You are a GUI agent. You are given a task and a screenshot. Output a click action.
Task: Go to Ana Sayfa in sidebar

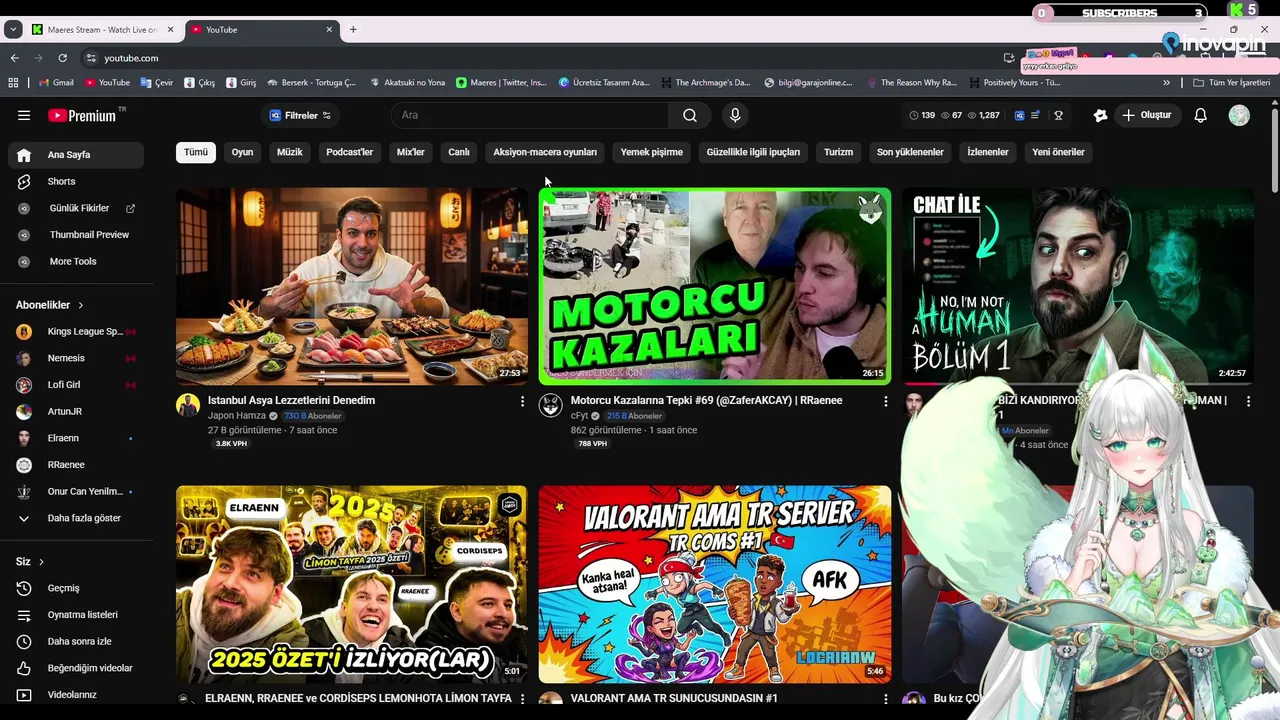pyautogui.click(x=76, y=155)
